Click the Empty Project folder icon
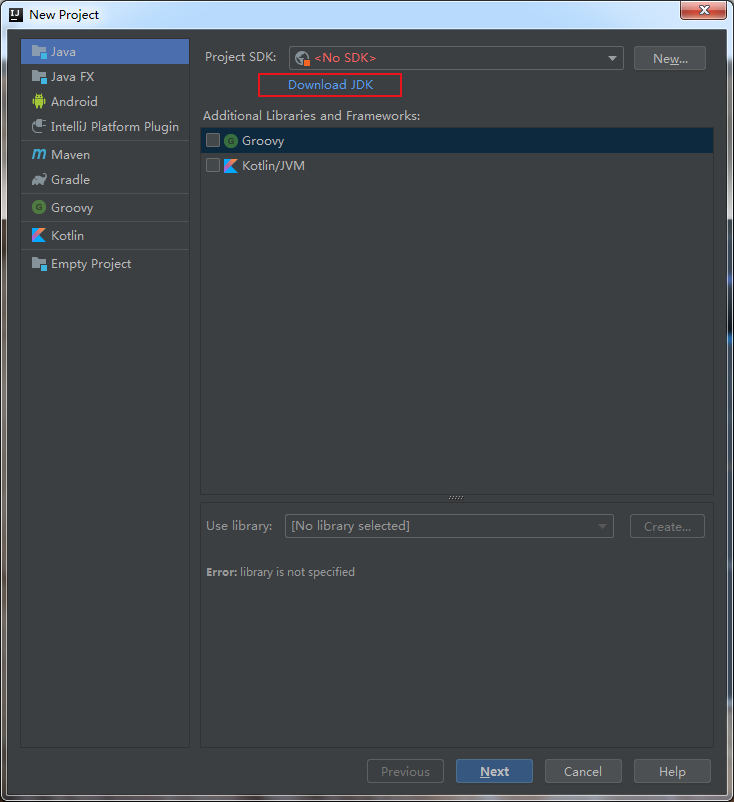This screenshot has height=802, width=734. [39, 263]
